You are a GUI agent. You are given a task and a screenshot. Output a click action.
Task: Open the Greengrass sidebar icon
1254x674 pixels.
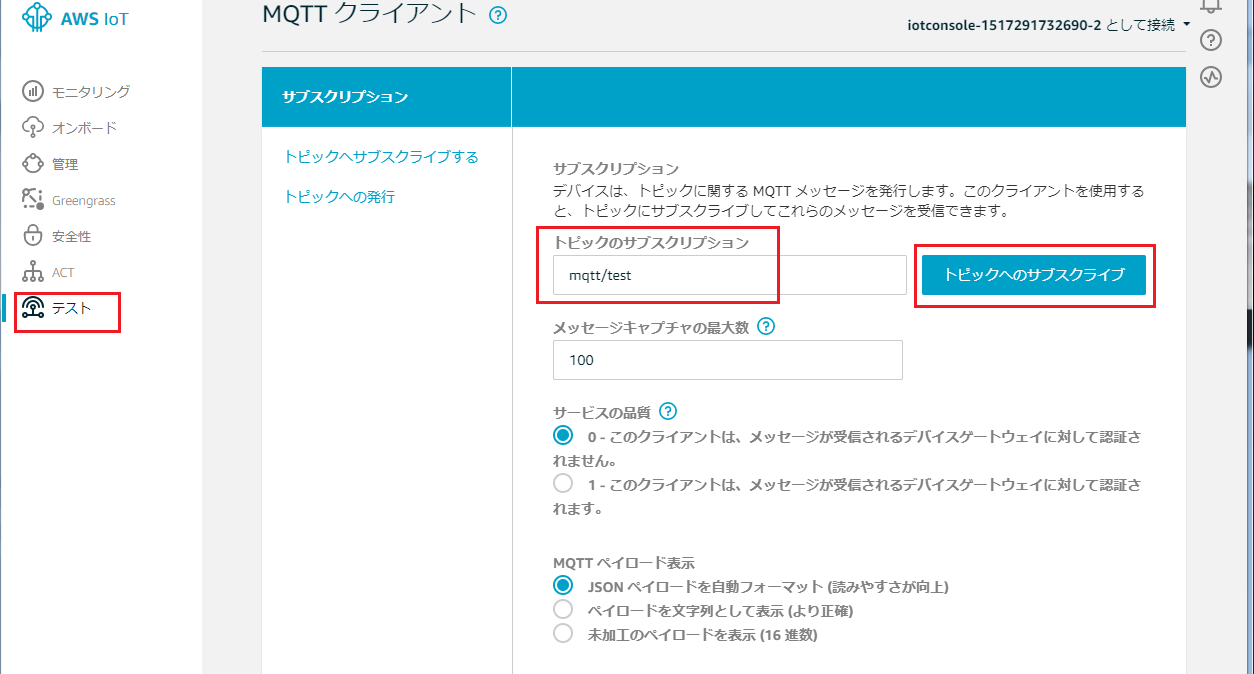pyautogui.click(x=33, y=200)
